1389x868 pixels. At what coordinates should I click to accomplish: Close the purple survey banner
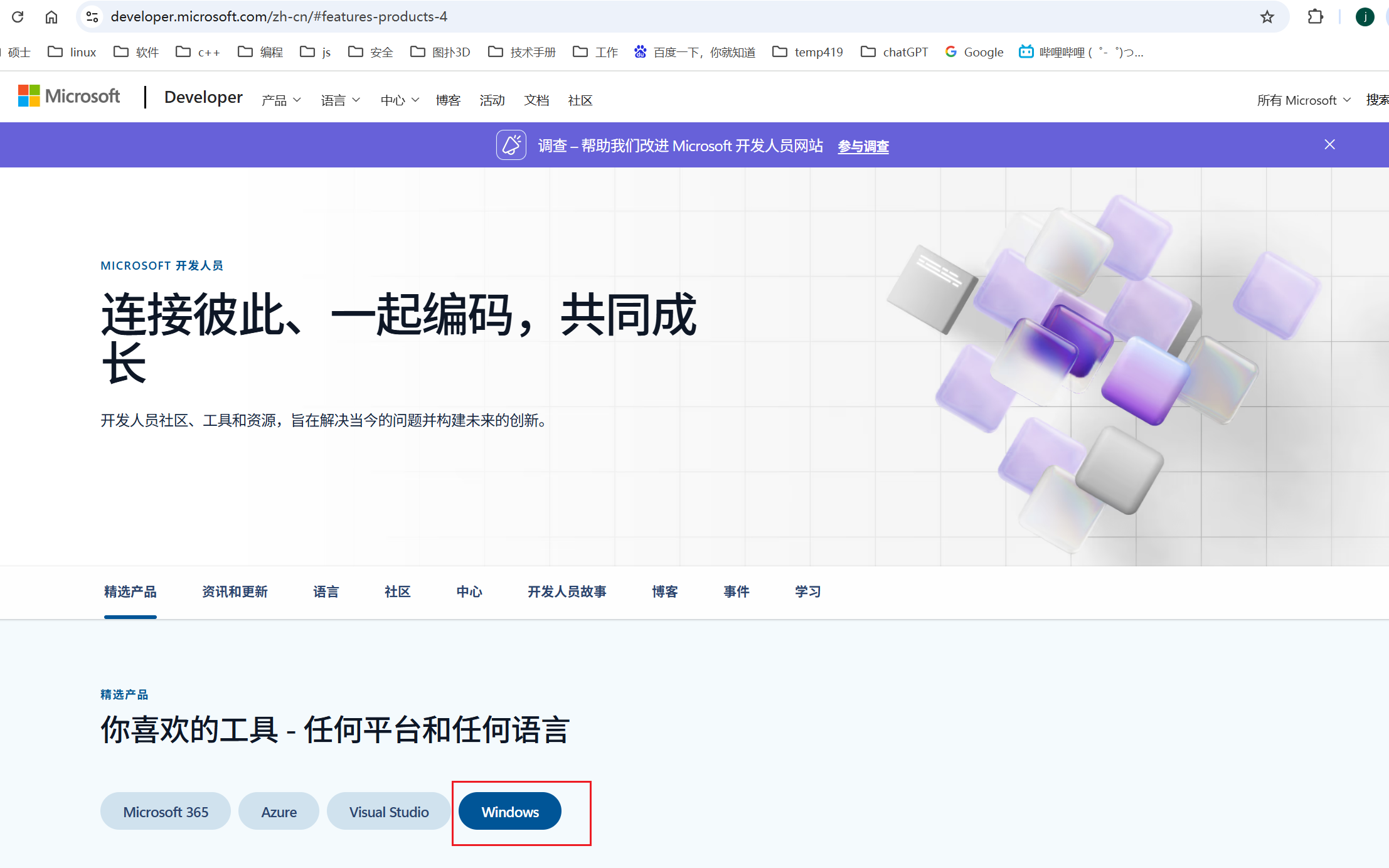tap(1329, 144)
